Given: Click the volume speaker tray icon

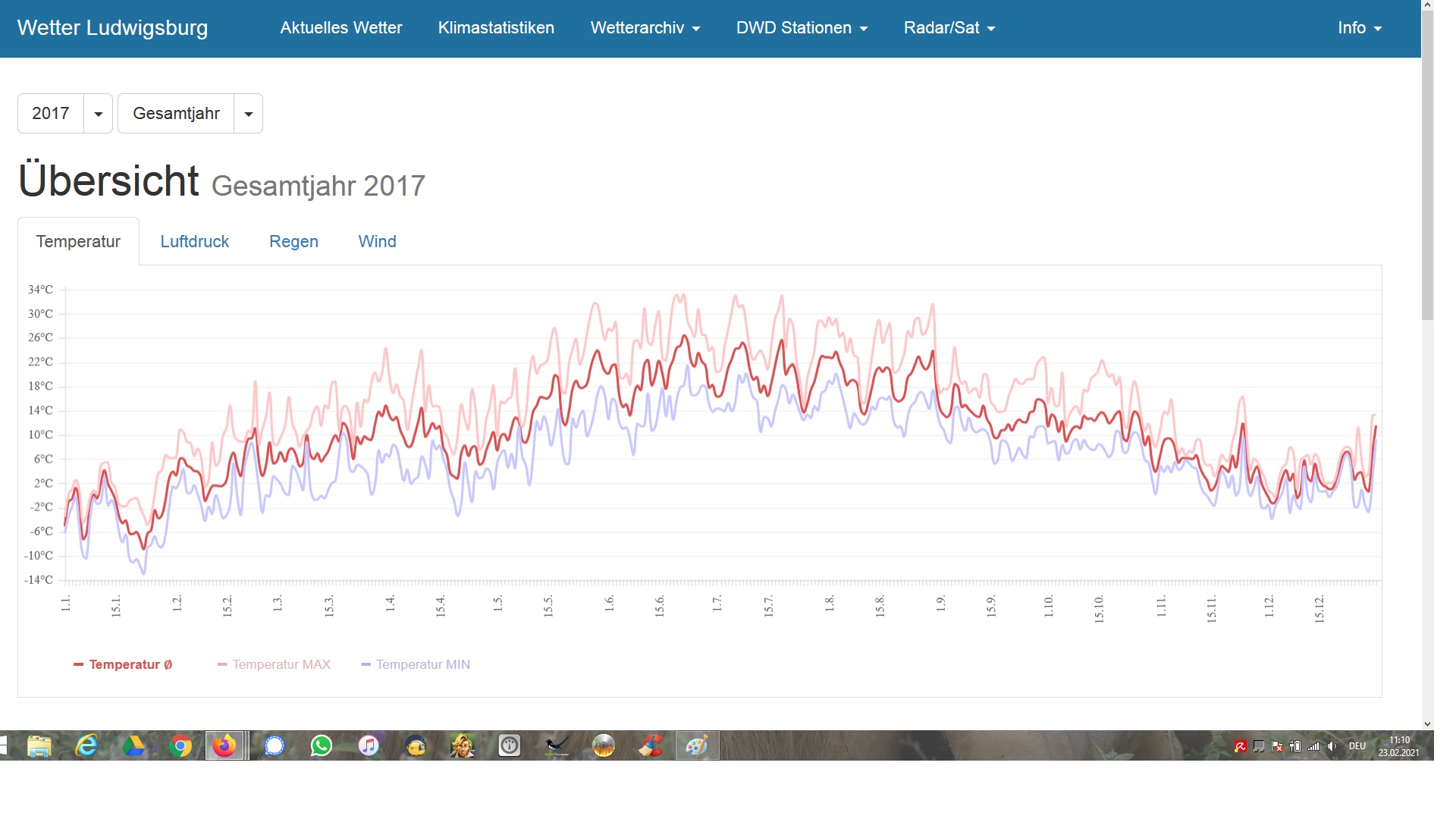Looking at the screenshot, I should click(1332, 746).
